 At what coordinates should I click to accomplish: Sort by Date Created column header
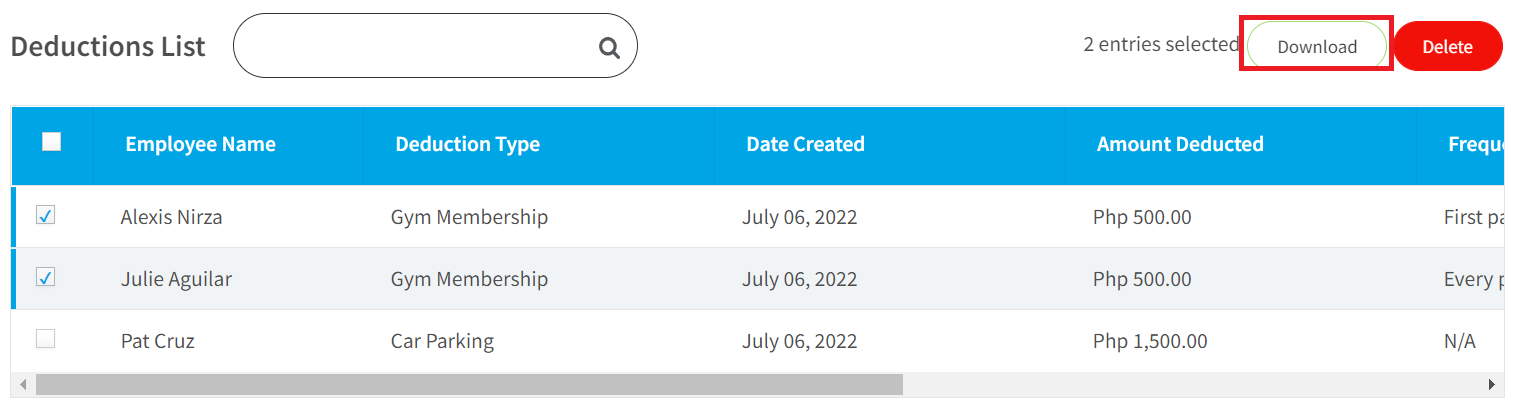coord(805,144)
